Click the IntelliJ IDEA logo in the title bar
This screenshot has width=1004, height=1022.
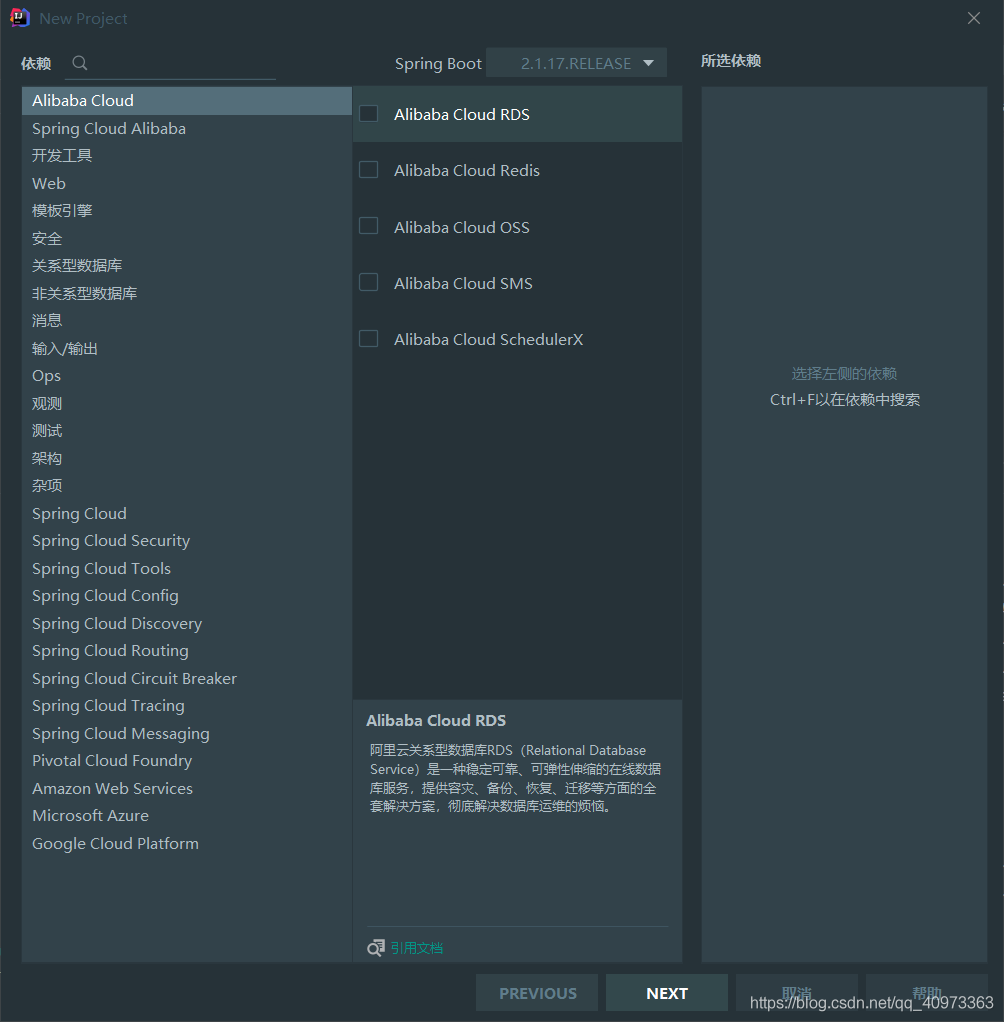click(20, 17)
